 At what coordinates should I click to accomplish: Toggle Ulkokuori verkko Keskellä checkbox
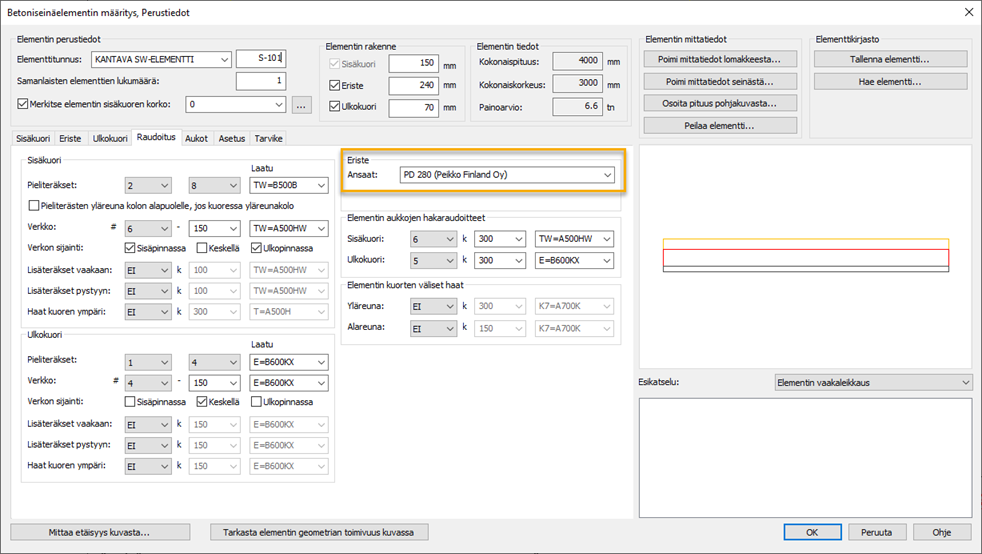click(x=202, y=402)
